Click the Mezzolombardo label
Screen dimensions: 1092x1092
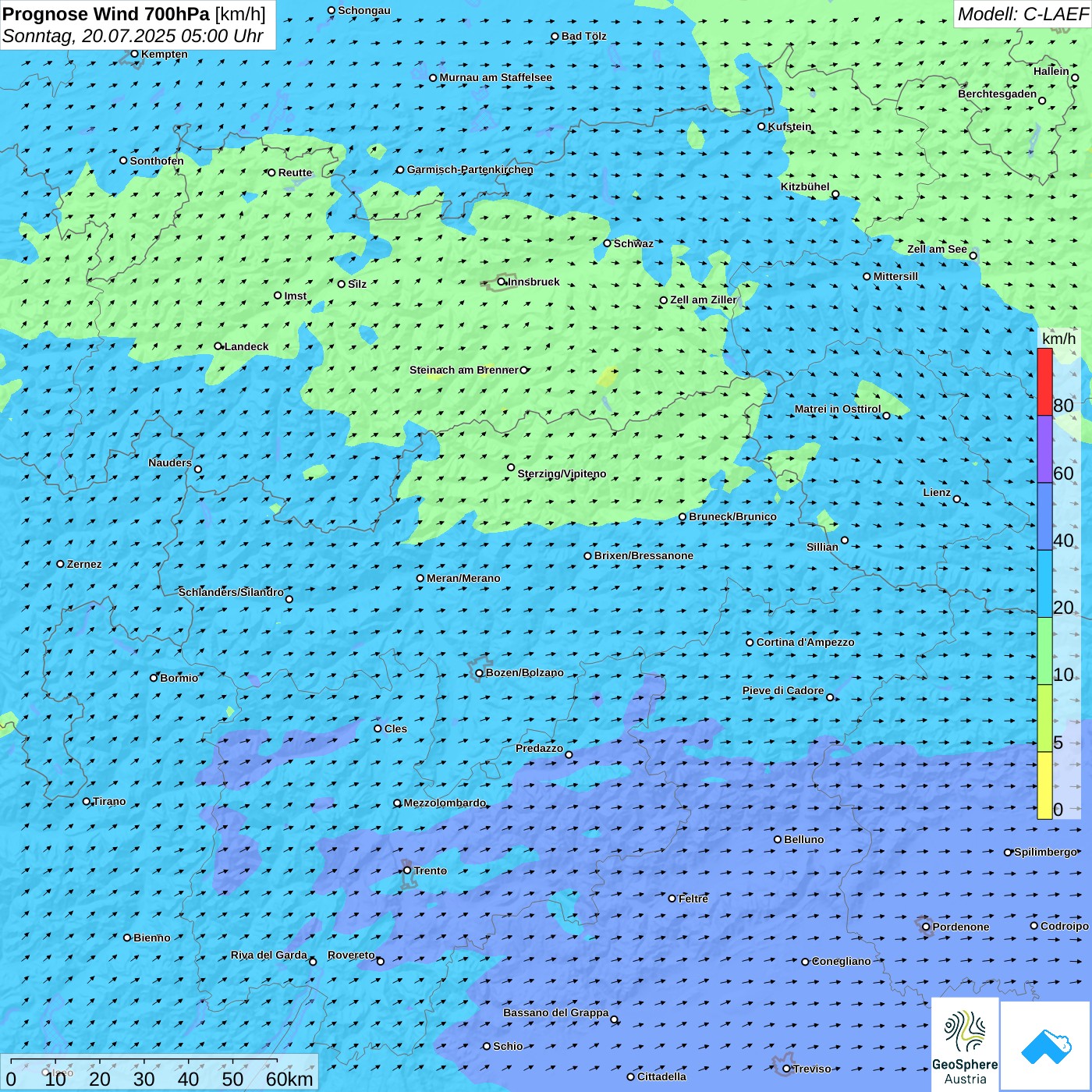[445, 803]
